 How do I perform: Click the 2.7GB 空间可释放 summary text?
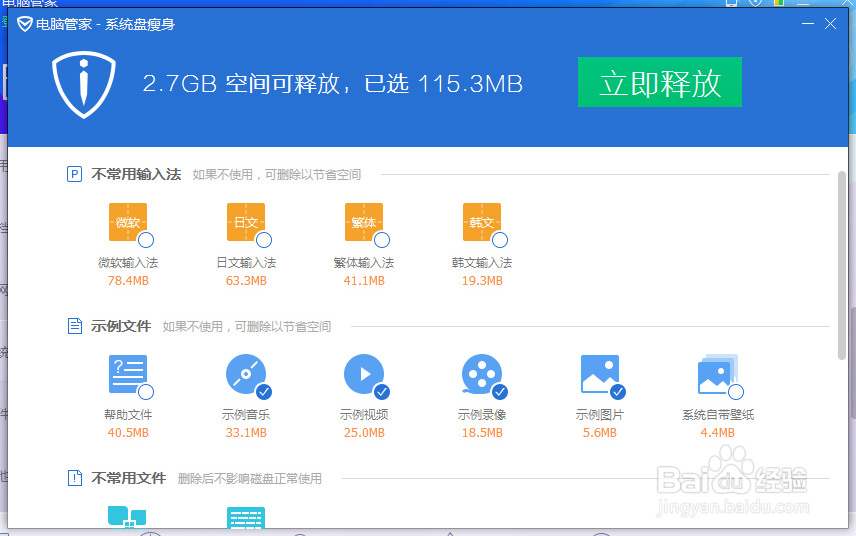pyautogui.click(x=240, y=84)
